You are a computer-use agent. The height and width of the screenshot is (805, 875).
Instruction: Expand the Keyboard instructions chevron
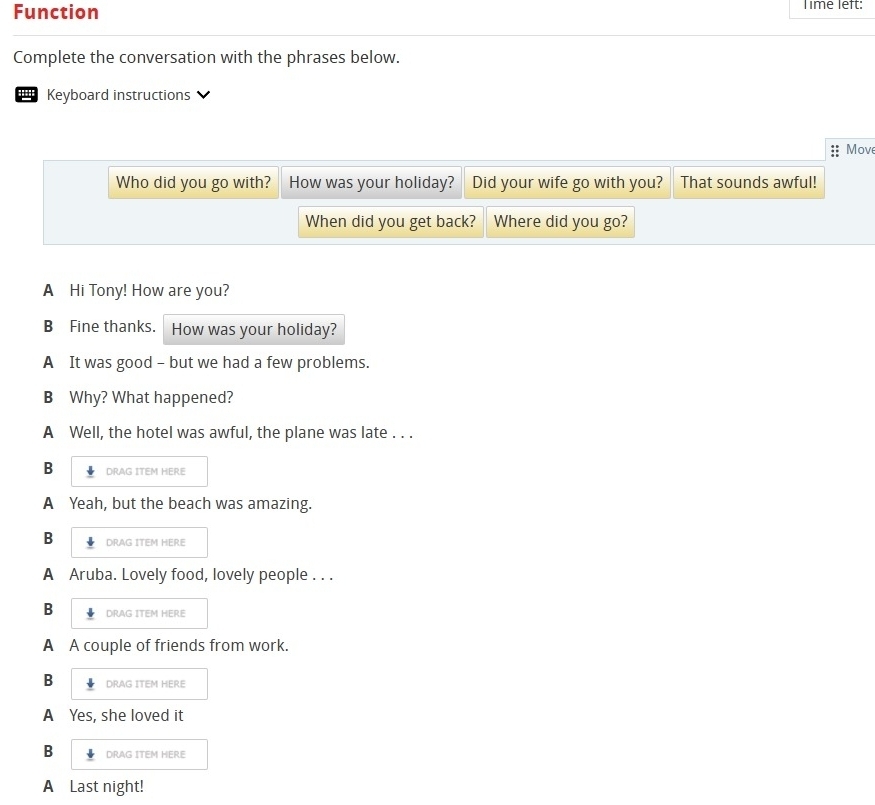tap(204, 95)
